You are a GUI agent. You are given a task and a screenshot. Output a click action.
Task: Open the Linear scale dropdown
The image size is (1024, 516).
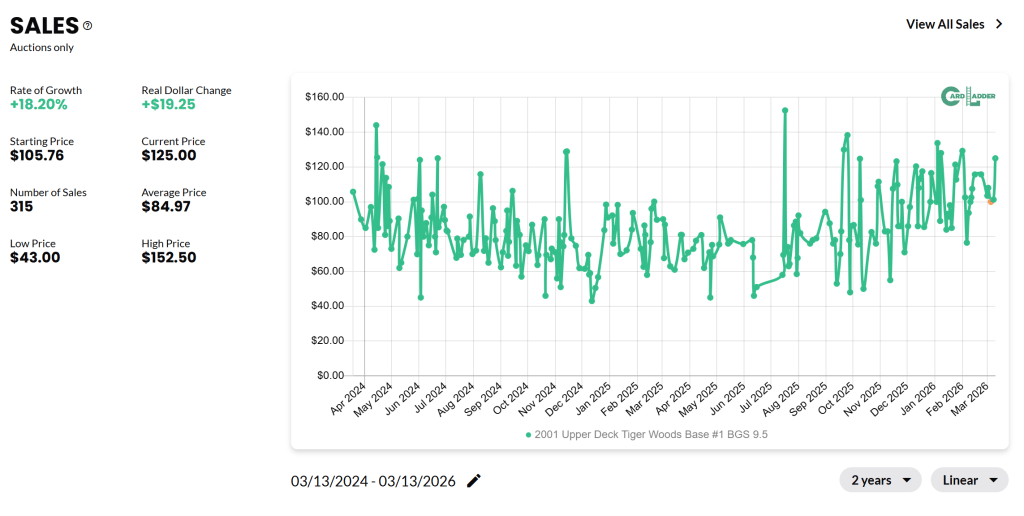click(968, 480)
